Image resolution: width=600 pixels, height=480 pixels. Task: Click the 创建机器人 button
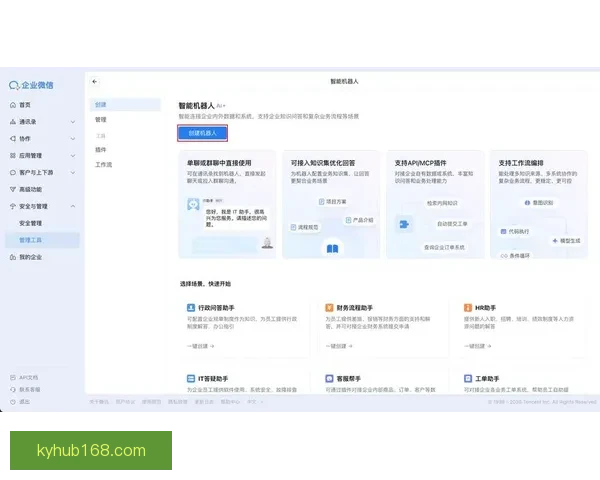pos(202,133)
